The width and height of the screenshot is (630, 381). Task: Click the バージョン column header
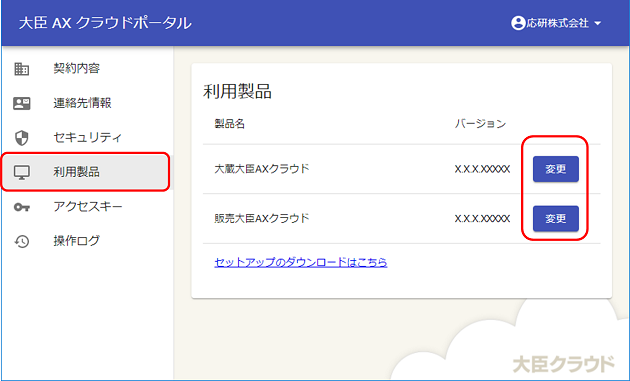pyautogui.click(x=480, y=124)
